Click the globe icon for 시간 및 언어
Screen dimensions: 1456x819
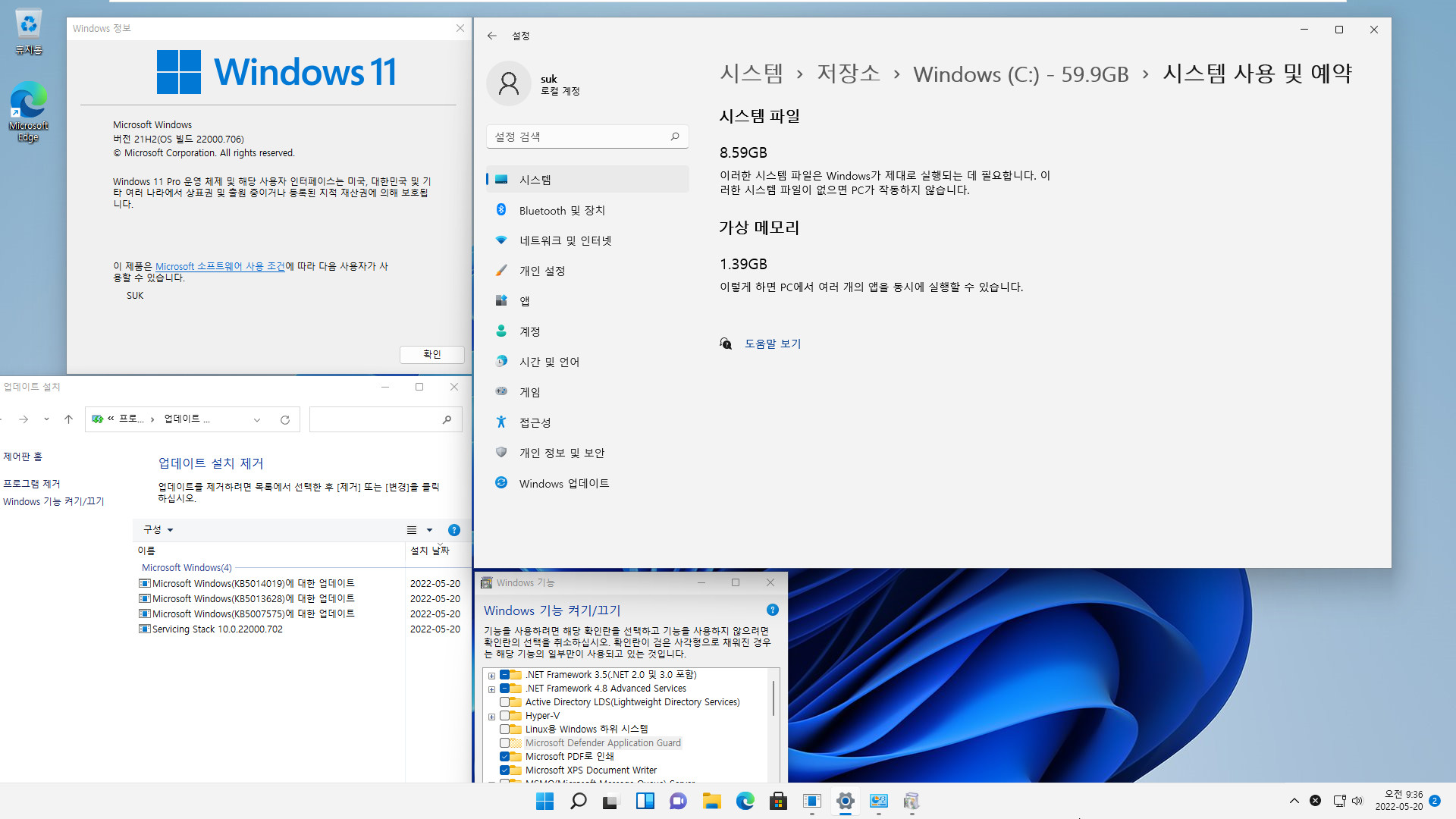click(x=501, y=362)
